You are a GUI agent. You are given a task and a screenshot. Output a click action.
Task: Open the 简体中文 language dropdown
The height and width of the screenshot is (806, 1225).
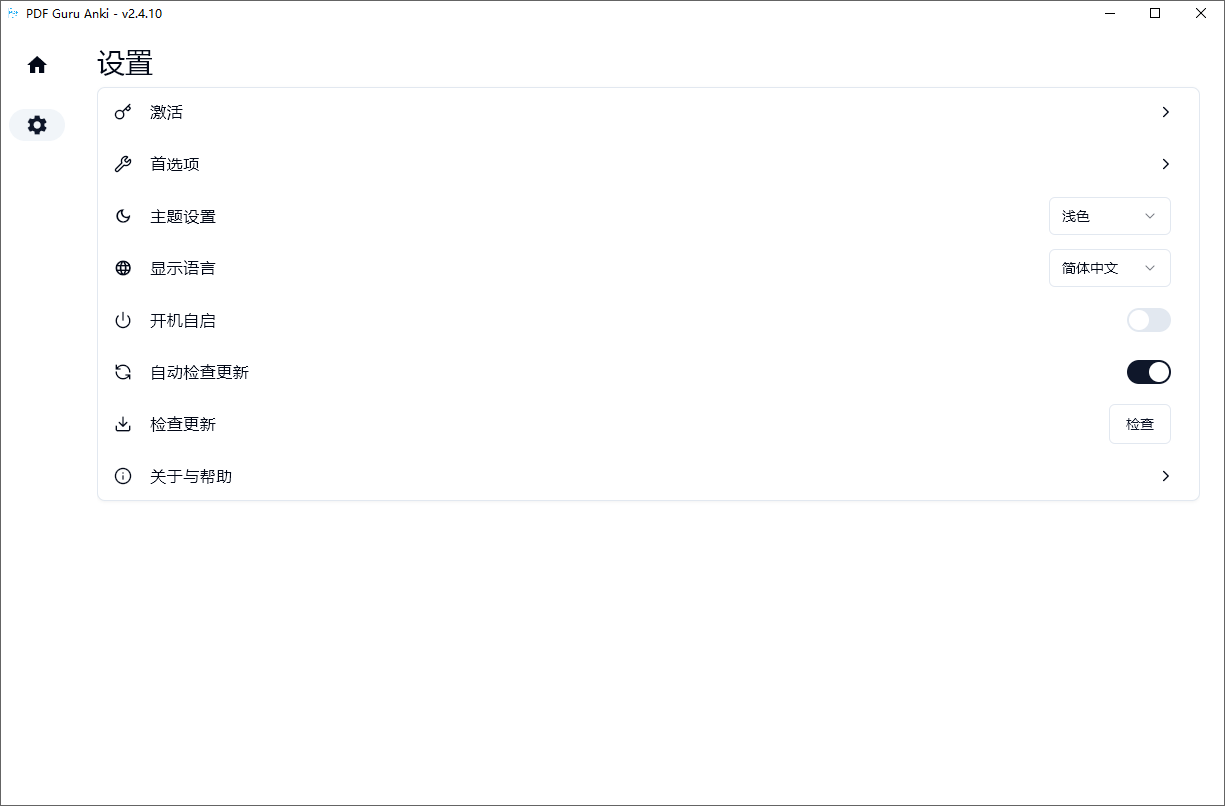1109,268
